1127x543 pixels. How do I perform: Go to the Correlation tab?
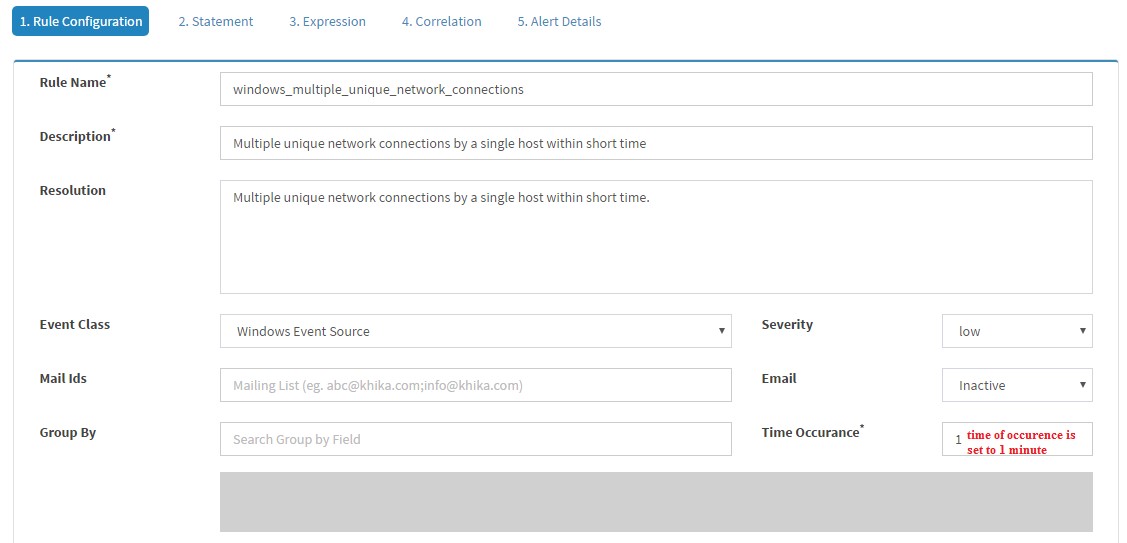(x=441, y=22)
